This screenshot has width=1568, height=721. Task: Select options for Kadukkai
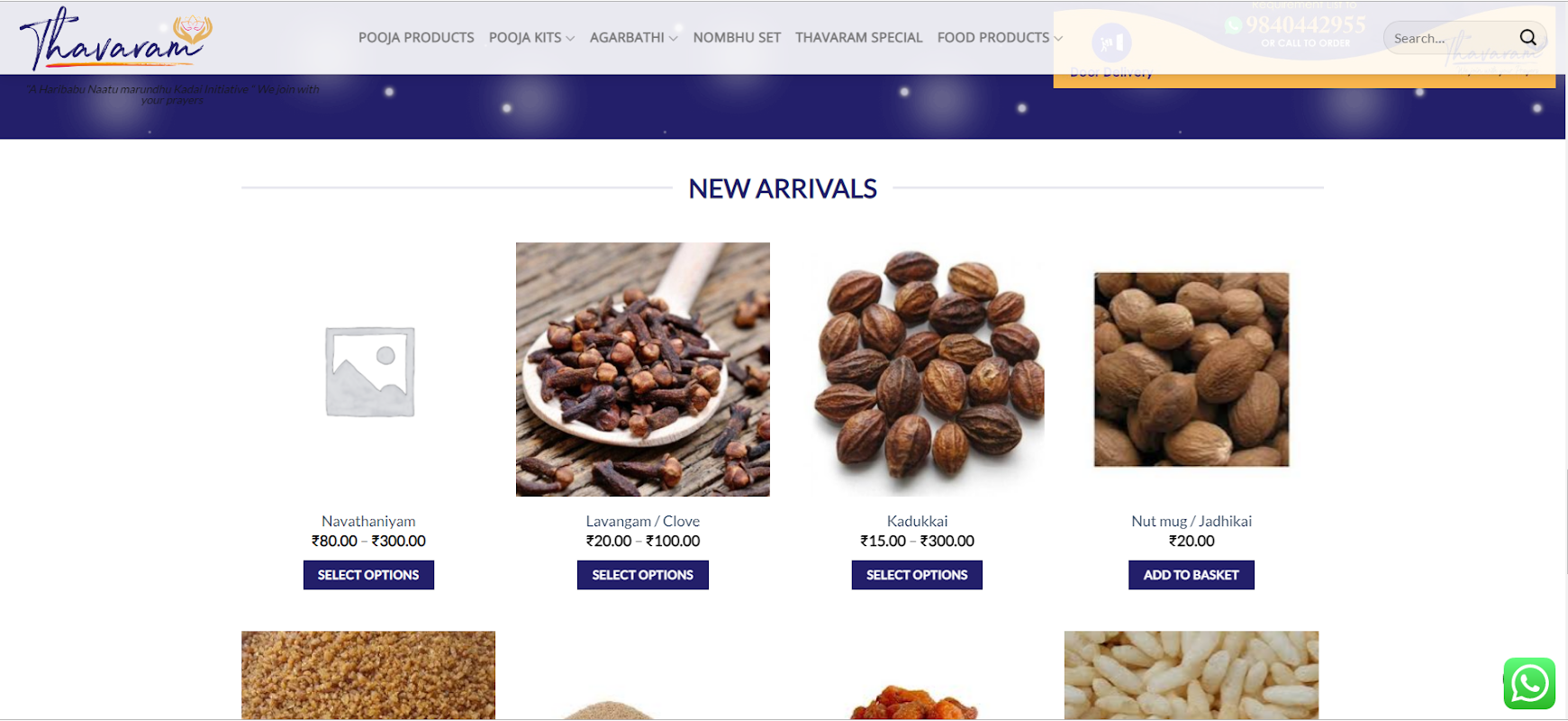point(917,575)
